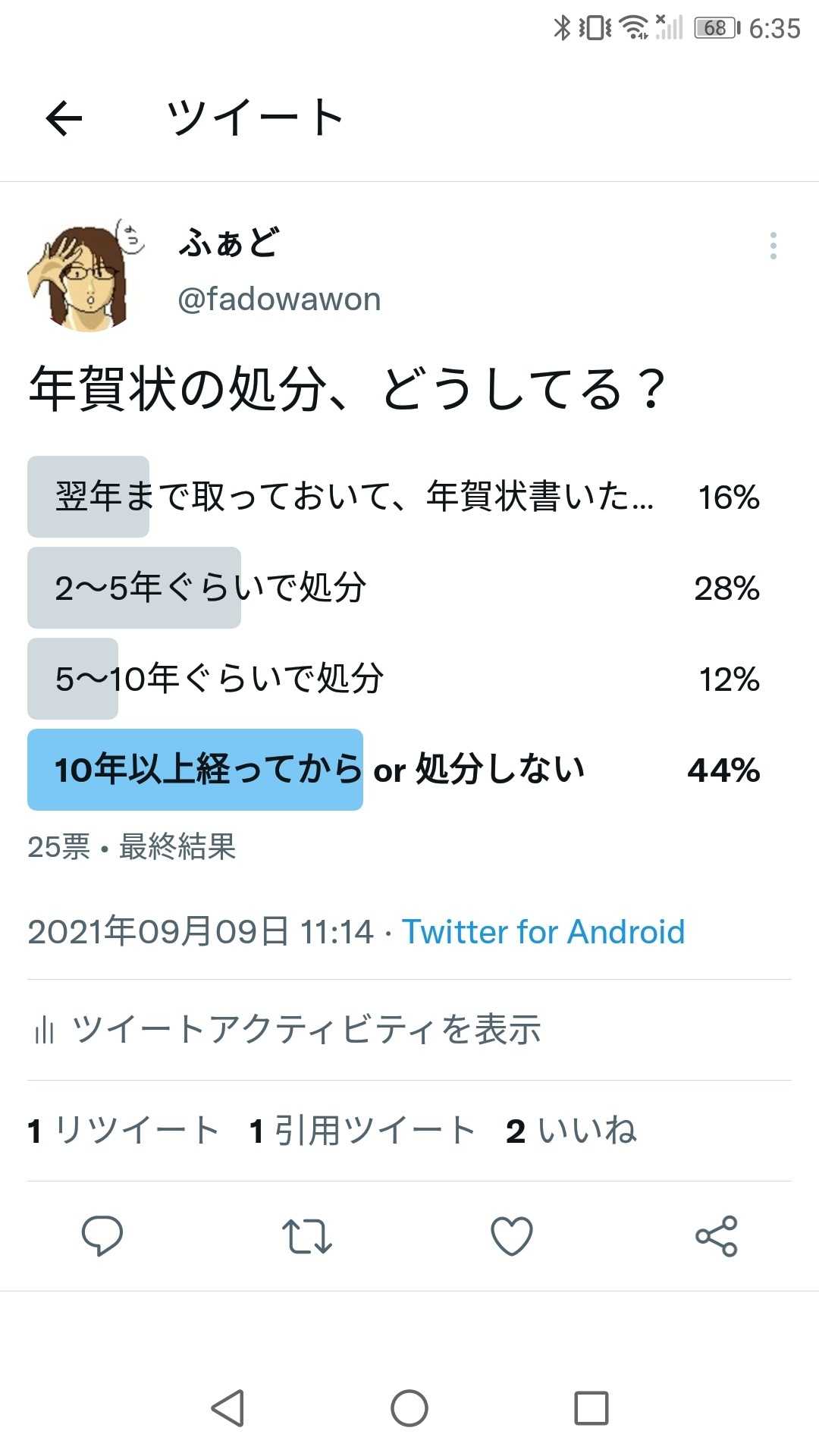Tap the Android recent apps square

pos(591,1408)
